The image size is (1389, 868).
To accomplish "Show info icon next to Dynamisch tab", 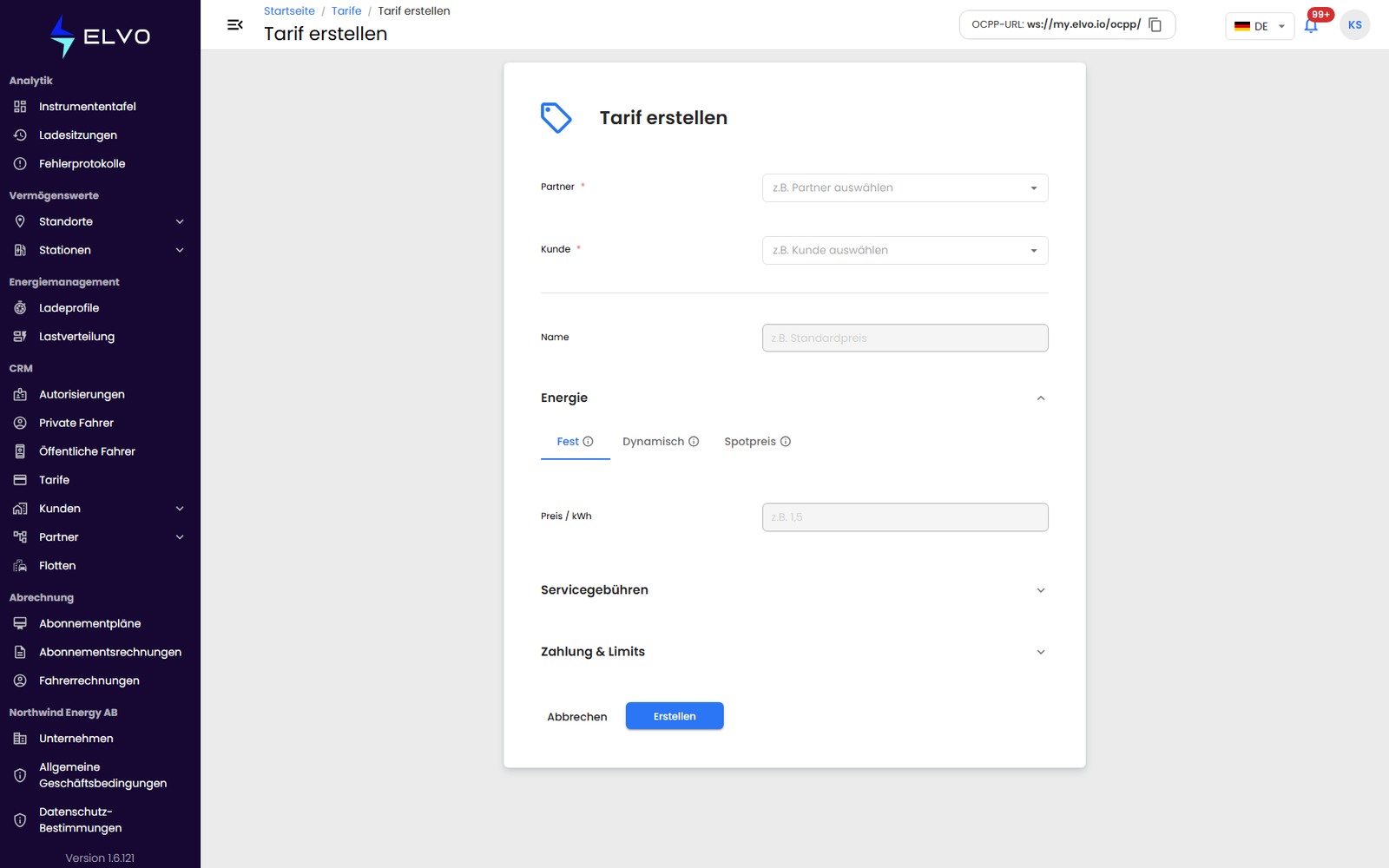I will (x=694, y=442).
